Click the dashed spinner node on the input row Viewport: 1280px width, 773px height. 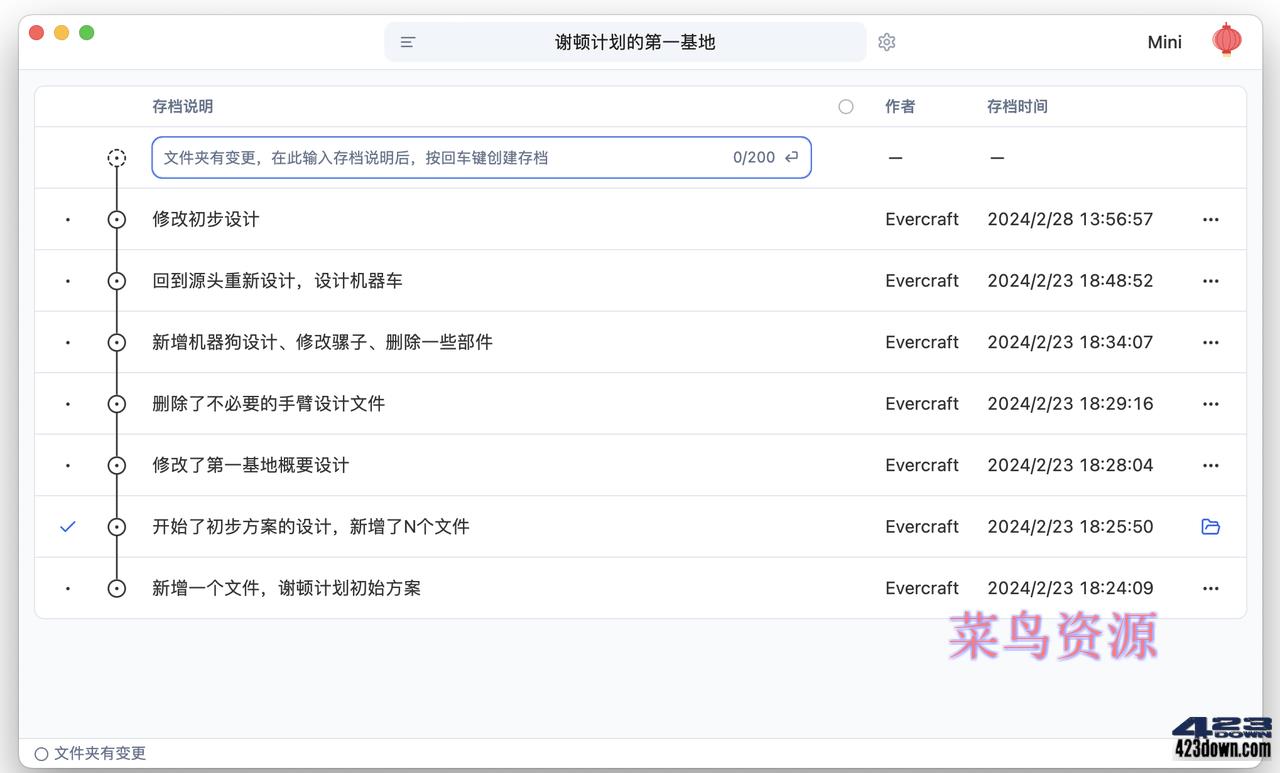(117, 157)
